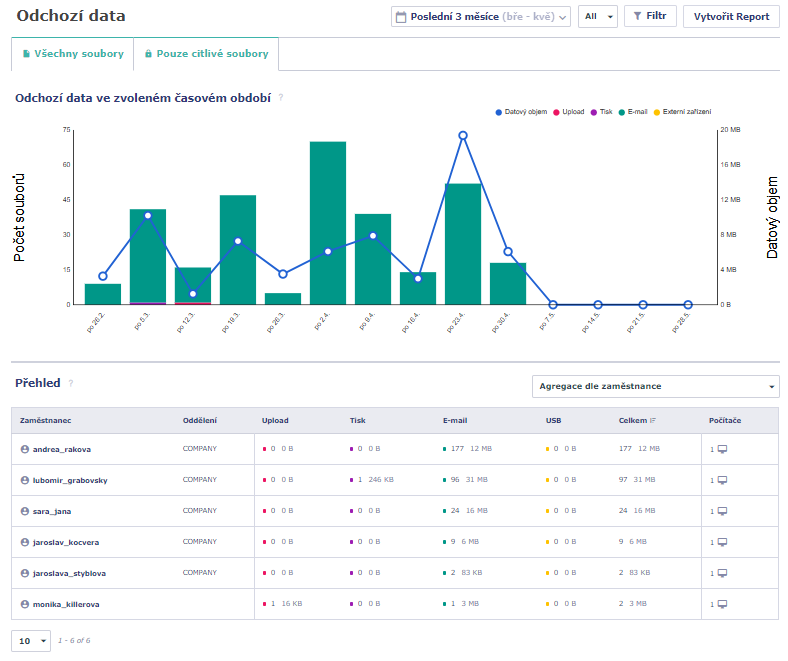Expand Agregace dle zaměstnance dropdown
Screen dimensions: 788x661
click(x=656, y=387)
